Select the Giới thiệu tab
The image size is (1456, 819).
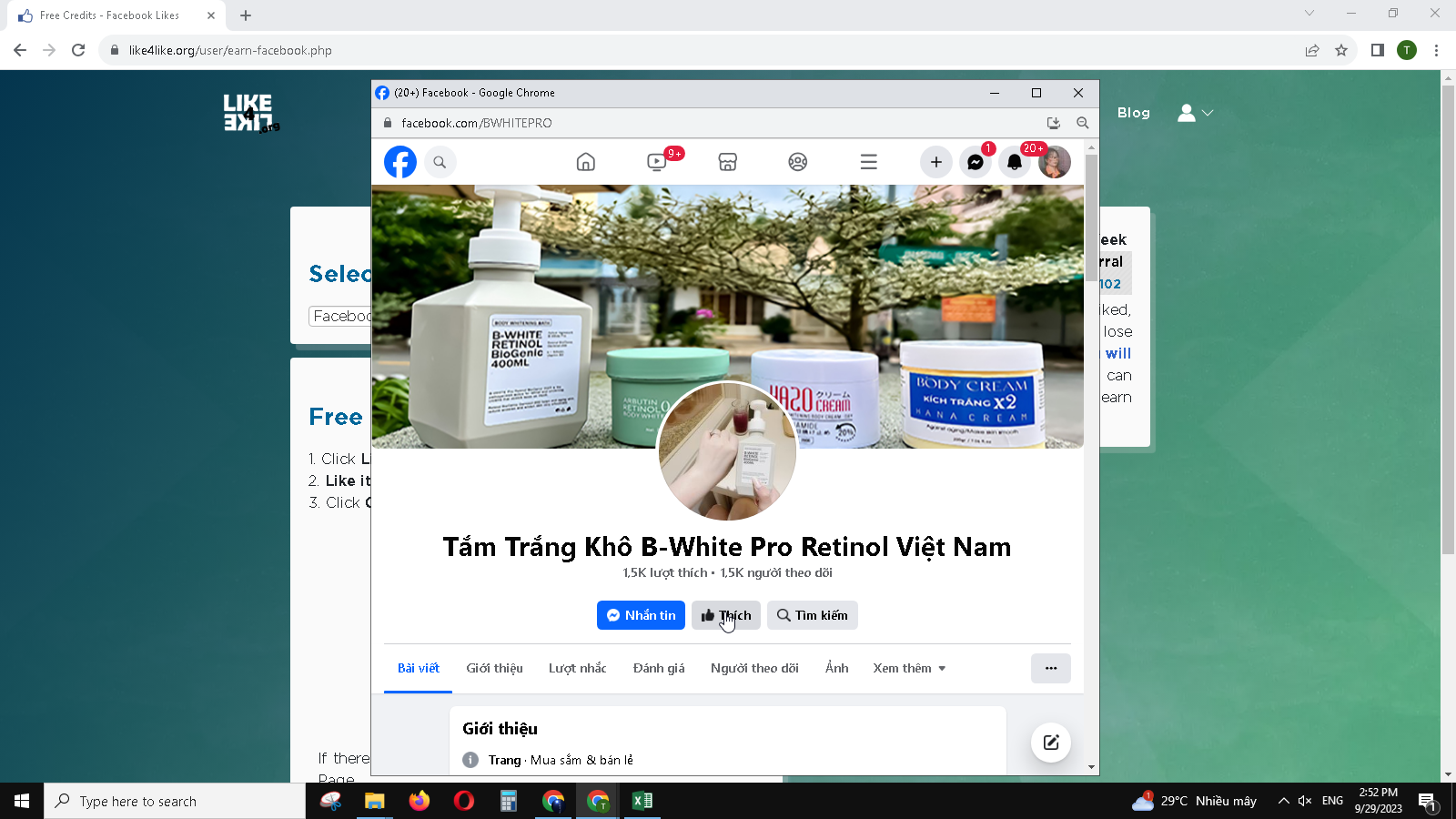click(x=495, y=668)
